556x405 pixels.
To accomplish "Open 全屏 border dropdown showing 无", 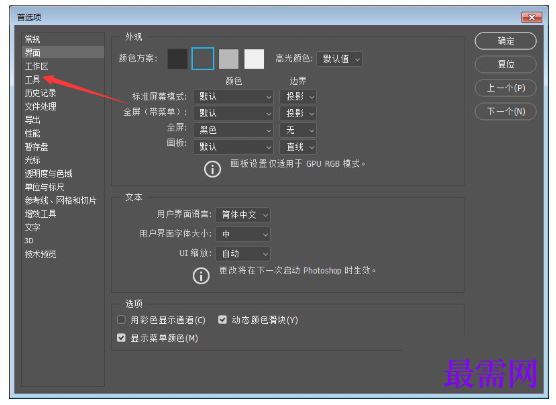I will pyautogui.click(x=298, y=130).
